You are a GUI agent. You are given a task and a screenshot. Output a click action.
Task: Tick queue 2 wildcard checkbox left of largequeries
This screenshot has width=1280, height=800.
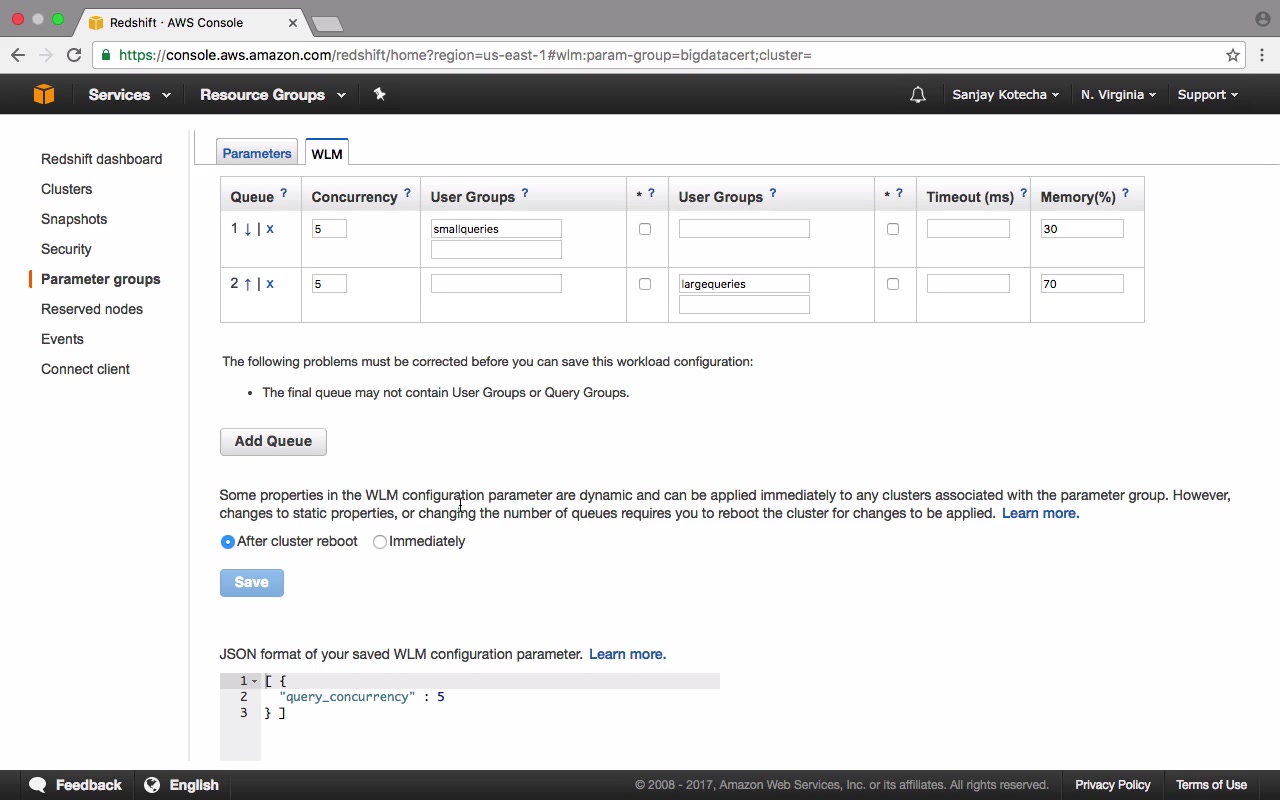pyautogui.click(x=645, y=284)
